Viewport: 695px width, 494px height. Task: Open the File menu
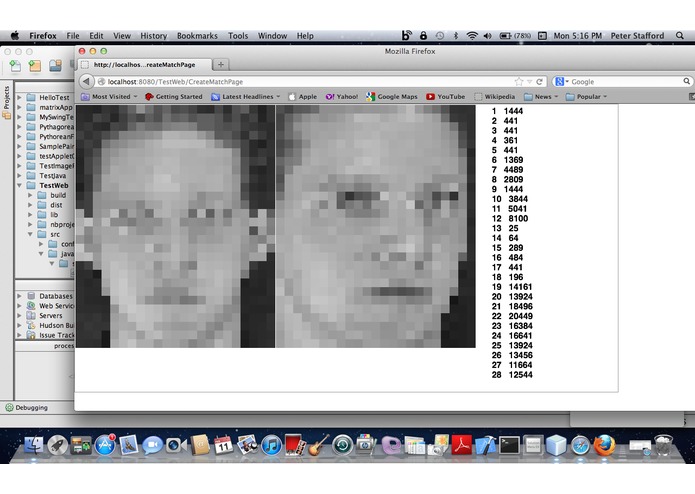point(73,36)
